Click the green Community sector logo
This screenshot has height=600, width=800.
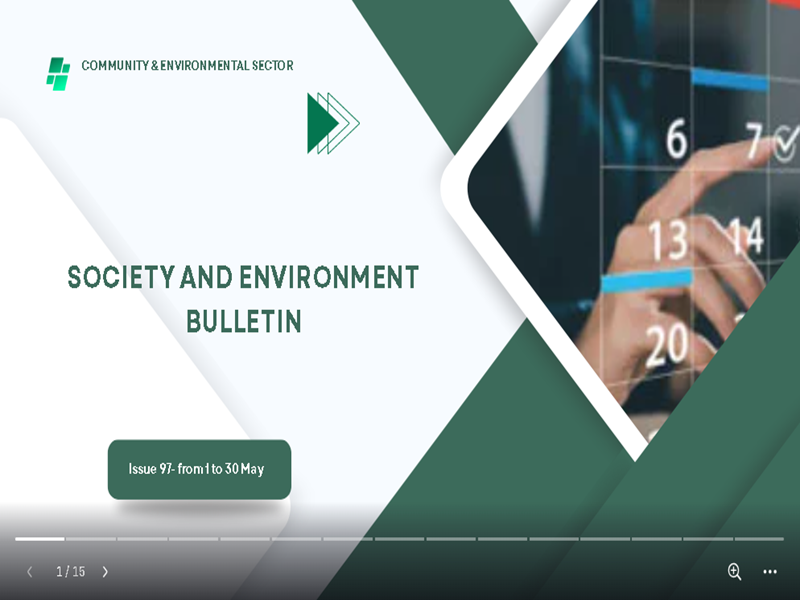tap(58, 74)
